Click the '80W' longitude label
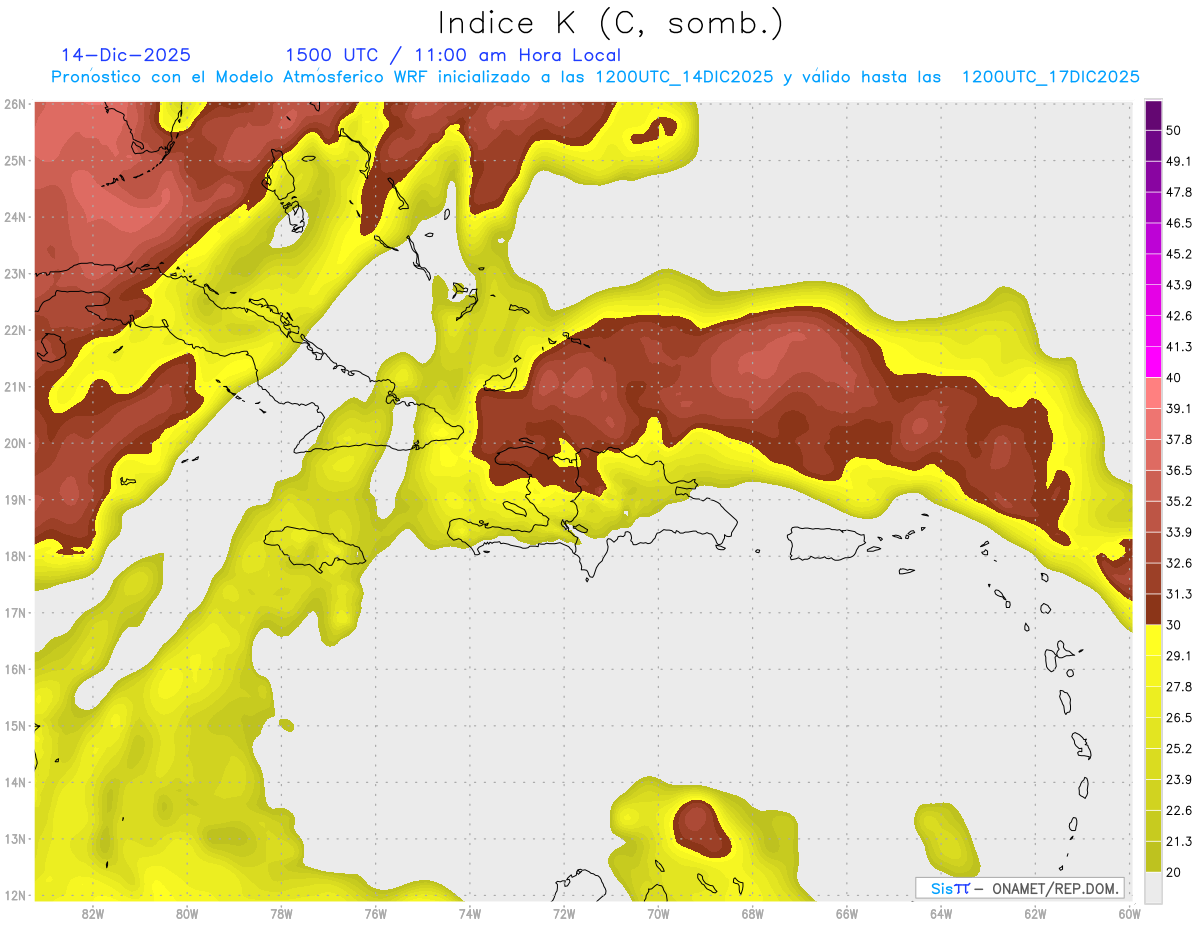Image resolution: width=1200 pixels, height=927 pixels. [x=186, y=913]
